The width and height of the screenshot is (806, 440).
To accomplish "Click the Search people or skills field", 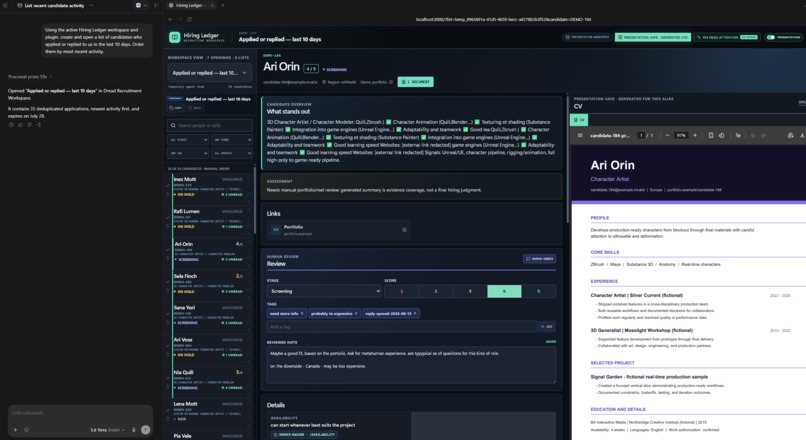I will (210, 125).
